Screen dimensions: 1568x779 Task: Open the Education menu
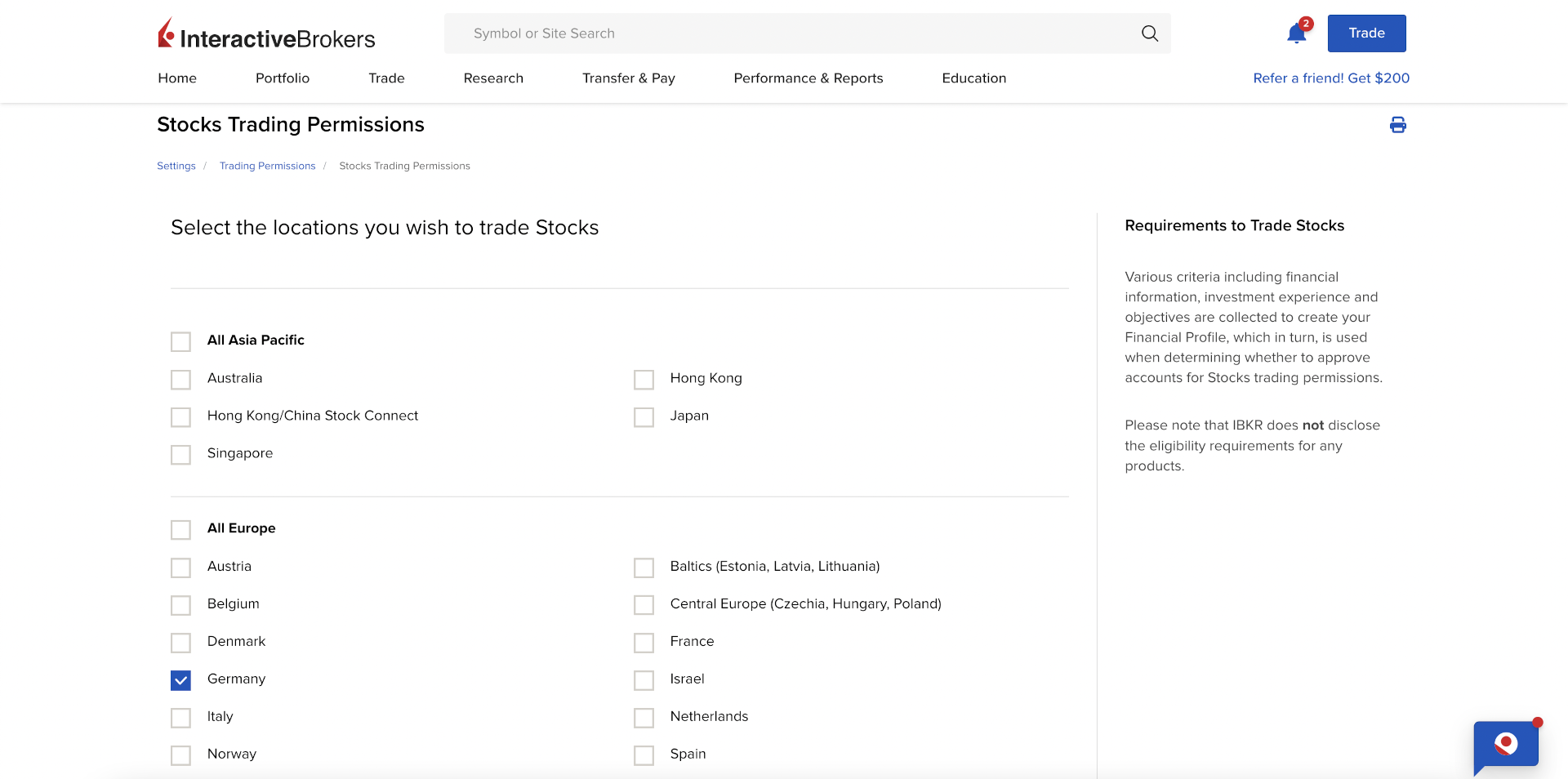(973, 78)
